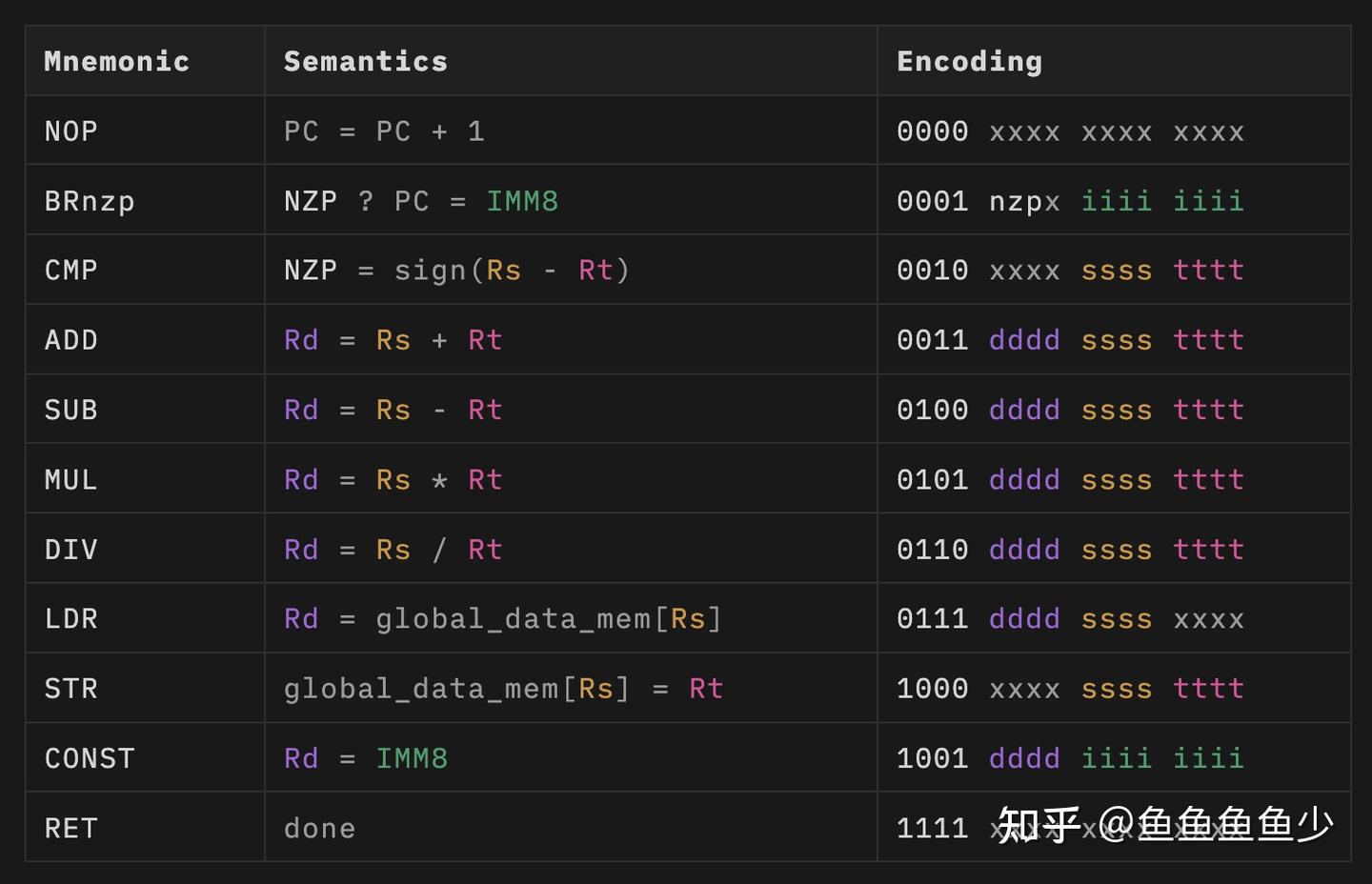Click the NOP mnemonic cell

[70, 131]
